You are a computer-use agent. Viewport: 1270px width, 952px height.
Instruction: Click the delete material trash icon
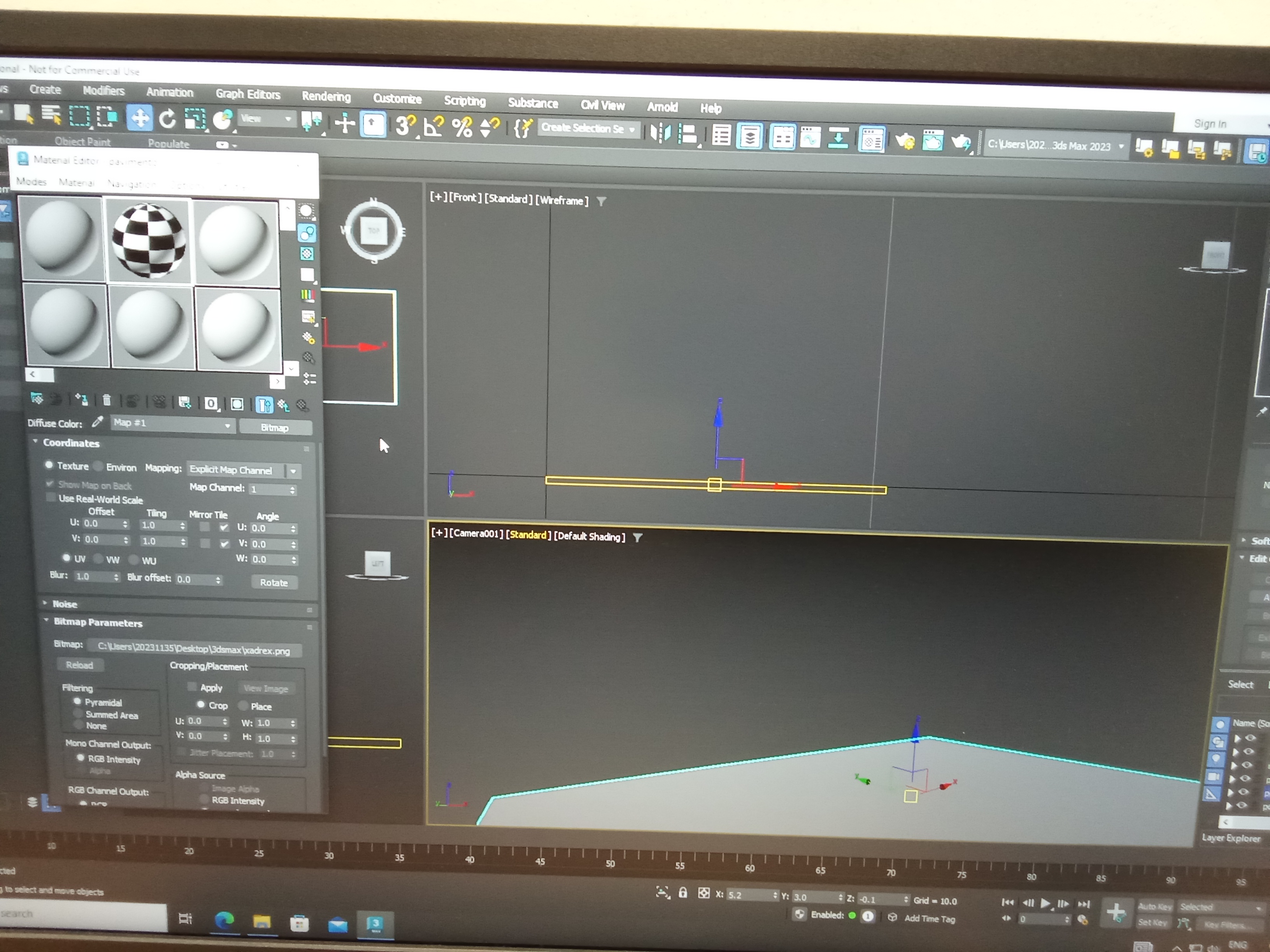(x=107, y=400)
